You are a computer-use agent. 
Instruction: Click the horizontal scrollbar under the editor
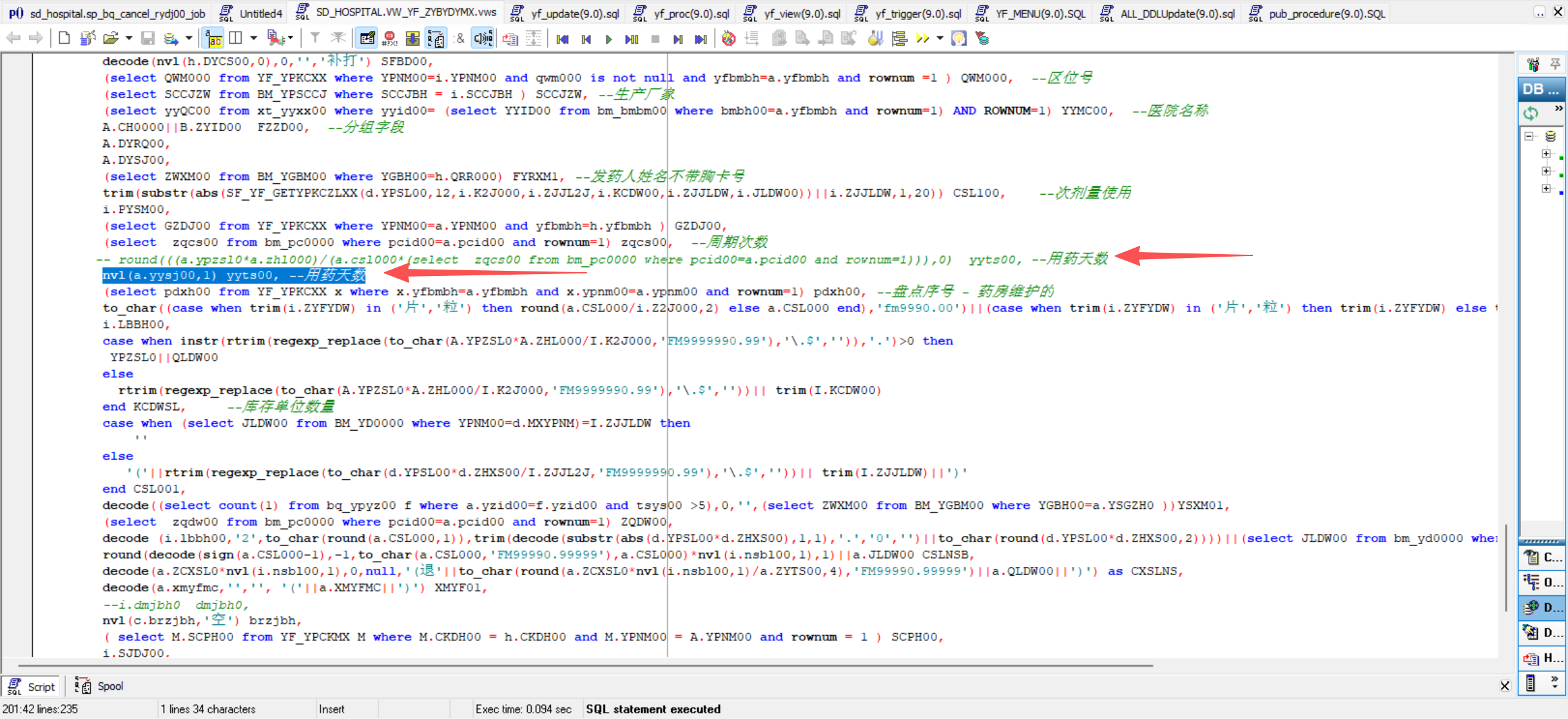pos(580,665)
